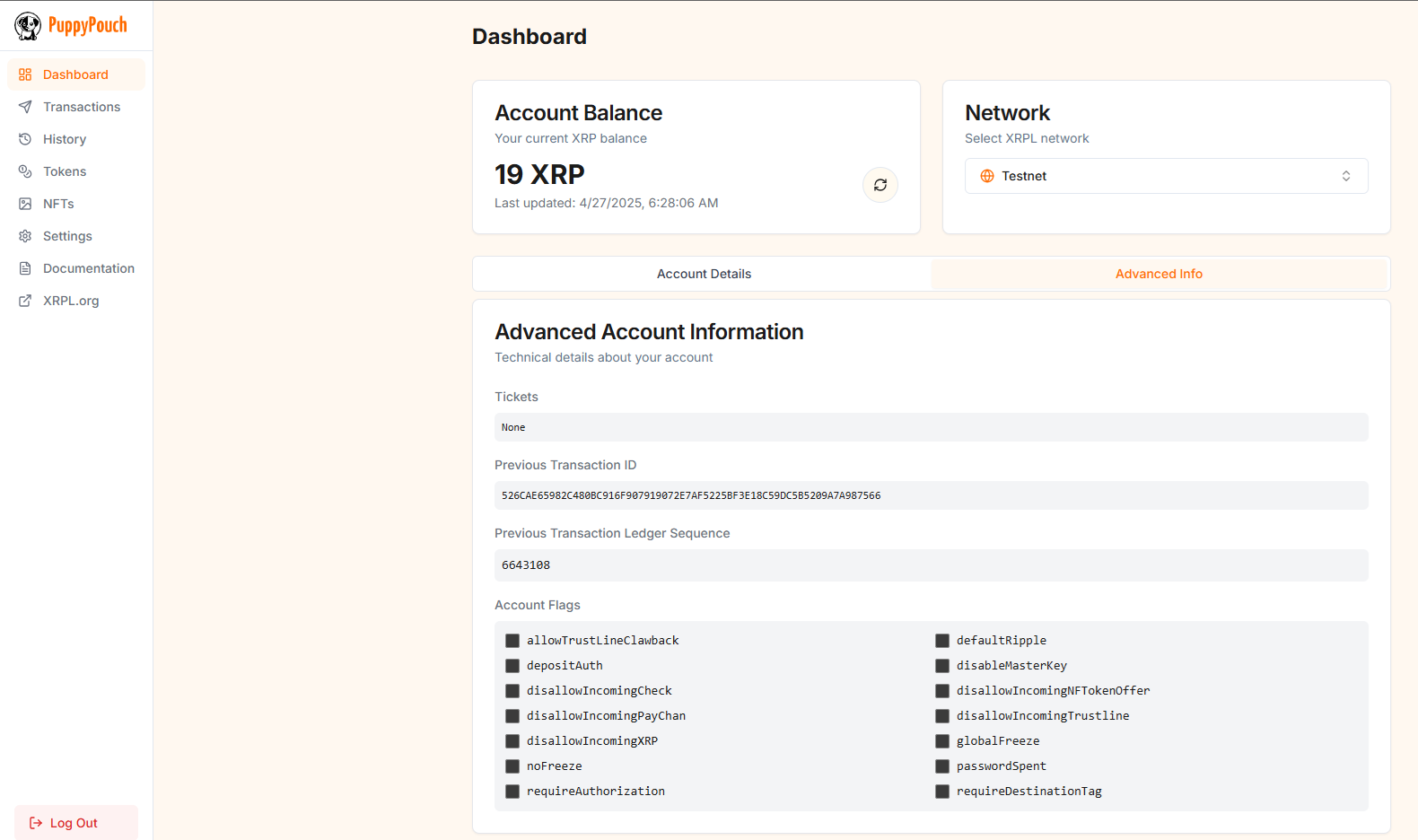Toggle the disallowIncomingTrustline checkbox
The image size is (1418, 840).
[x=942, y=716]
